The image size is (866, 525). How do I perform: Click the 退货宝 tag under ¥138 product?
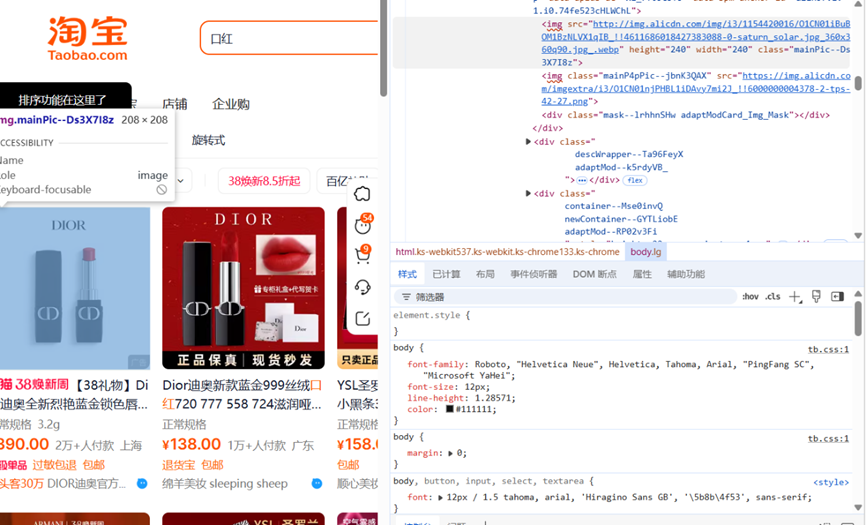coord(178,465)
